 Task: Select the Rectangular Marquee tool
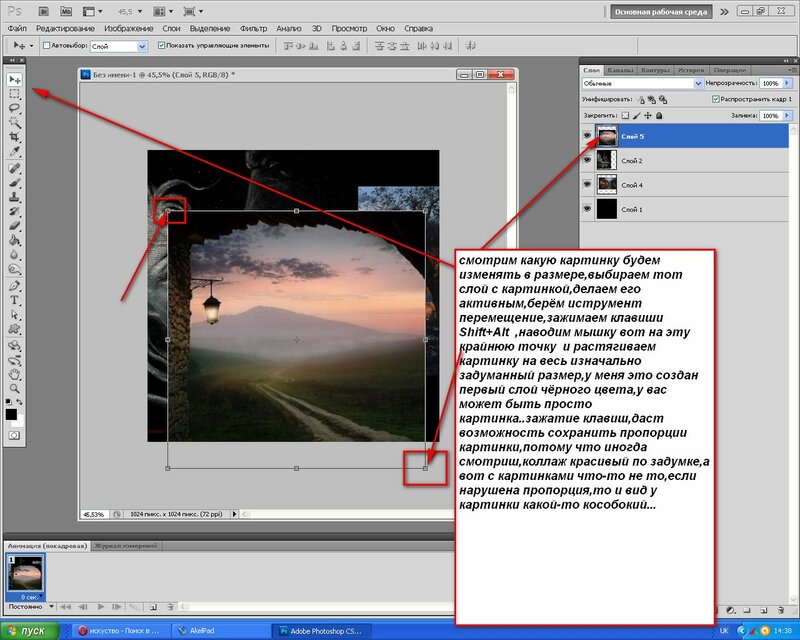(14, 94)
